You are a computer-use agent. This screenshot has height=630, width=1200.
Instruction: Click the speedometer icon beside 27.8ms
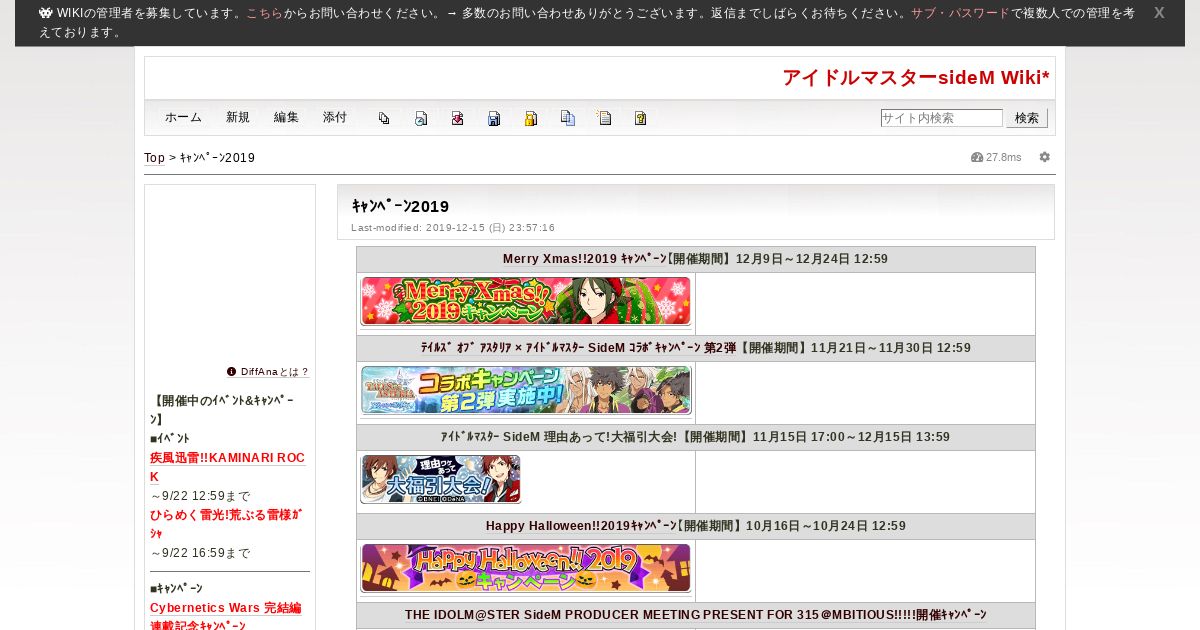977,157
